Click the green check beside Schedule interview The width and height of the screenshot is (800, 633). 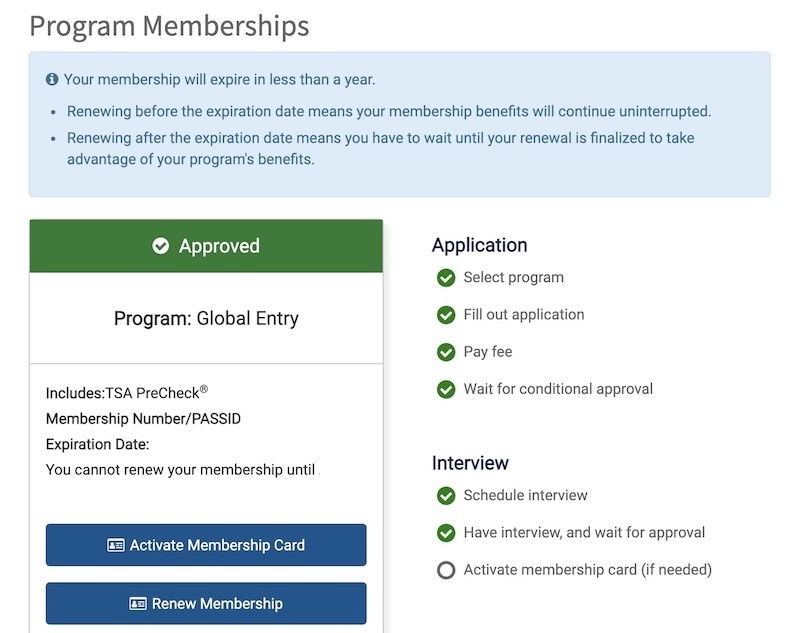point(446,496)
